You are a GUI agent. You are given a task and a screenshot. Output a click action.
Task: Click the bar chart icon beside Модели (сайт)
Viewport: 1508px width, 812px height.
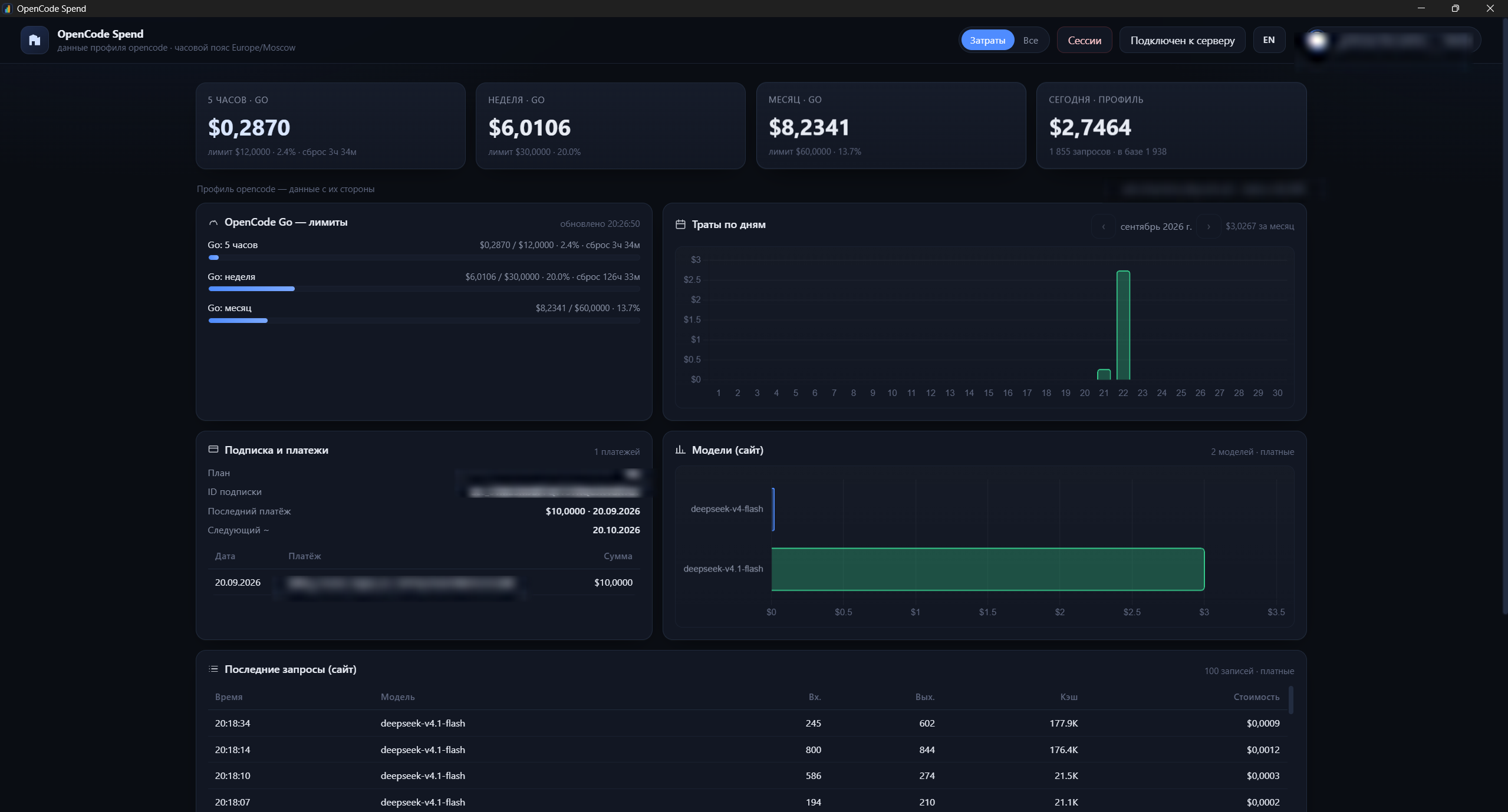pyautogui.click(x=680, y=450)
